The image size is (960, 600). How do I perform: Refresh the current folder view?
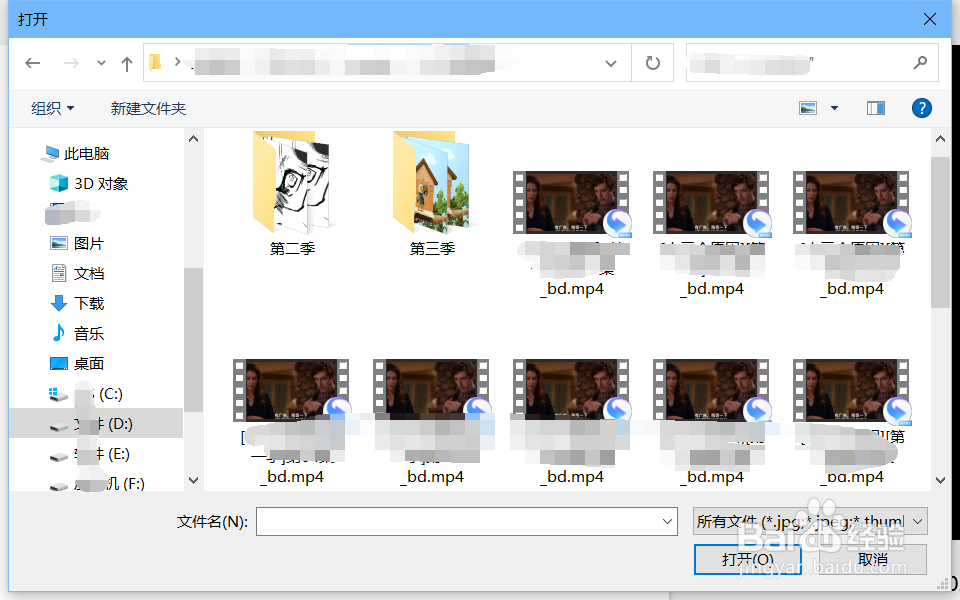click(653, 63)
